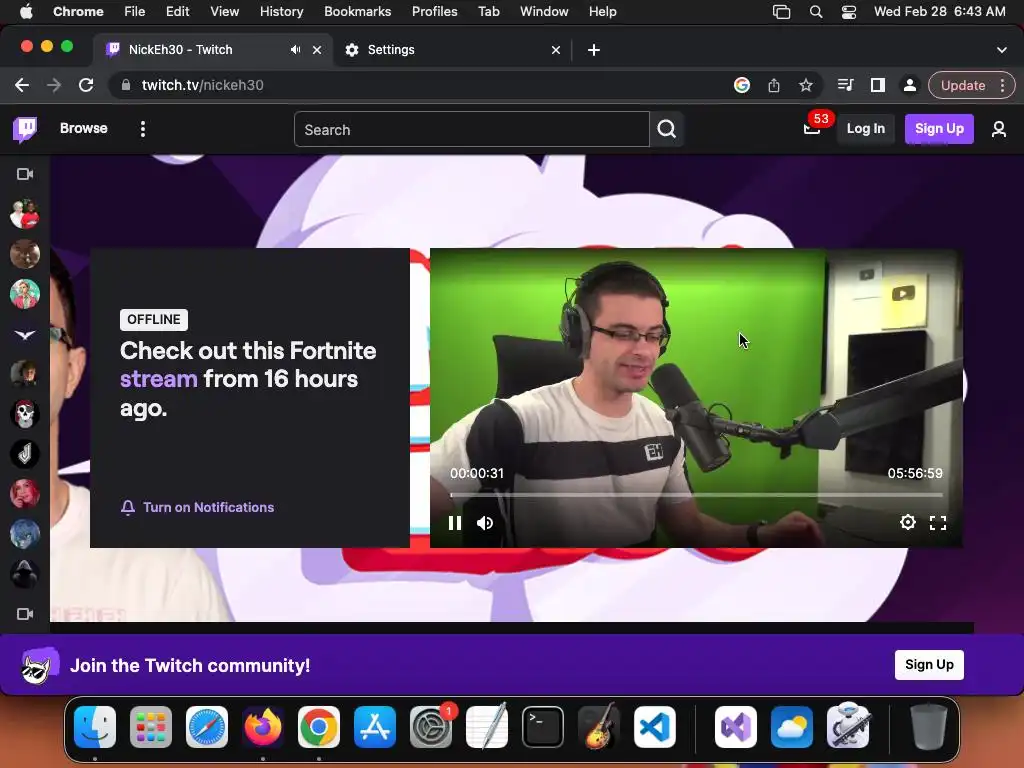
Task: Click Sign Up in the community banner
Action: coord(929,665)
